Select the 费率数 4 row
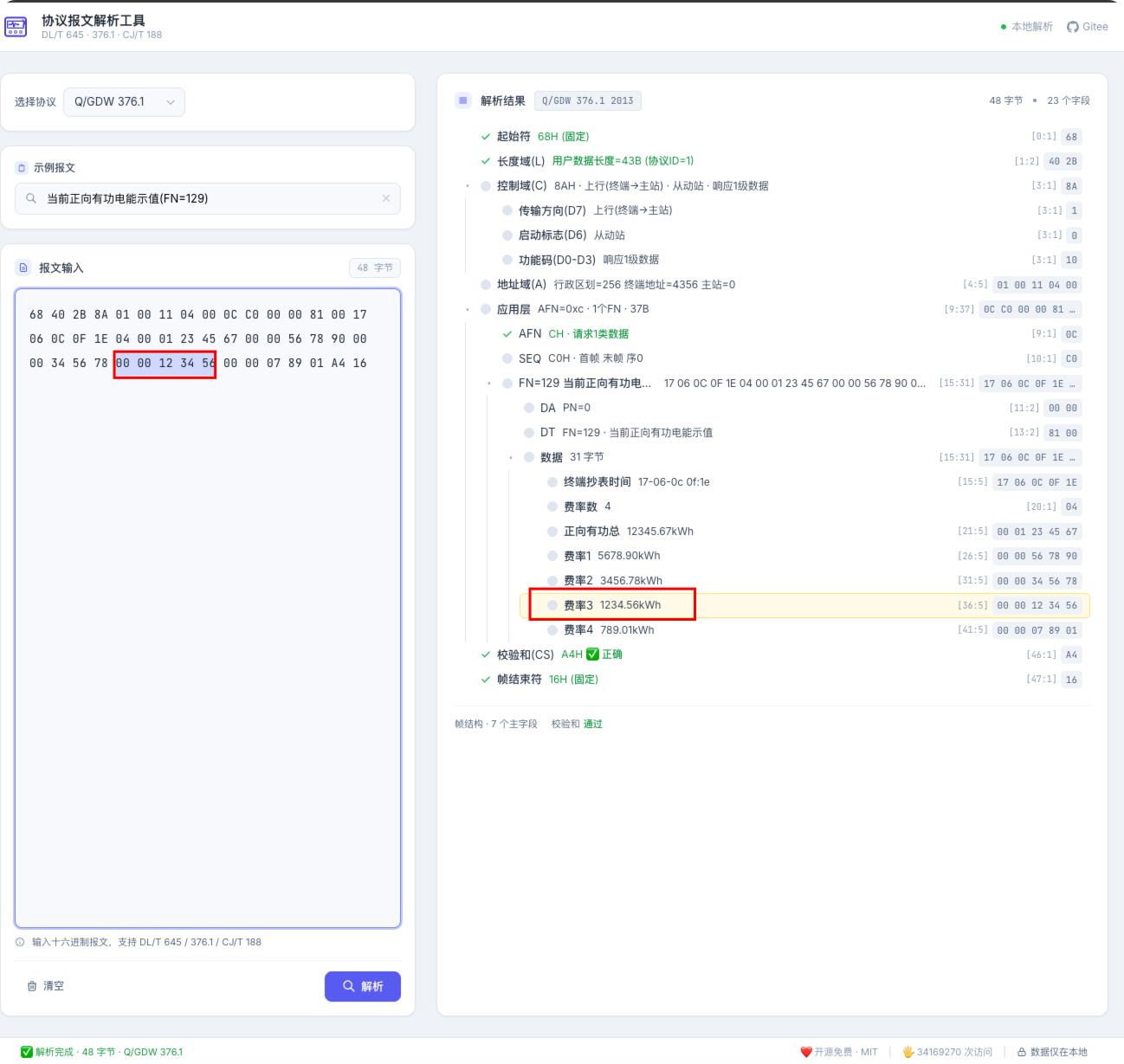Screen dimensions: 1124x1064 804,506
